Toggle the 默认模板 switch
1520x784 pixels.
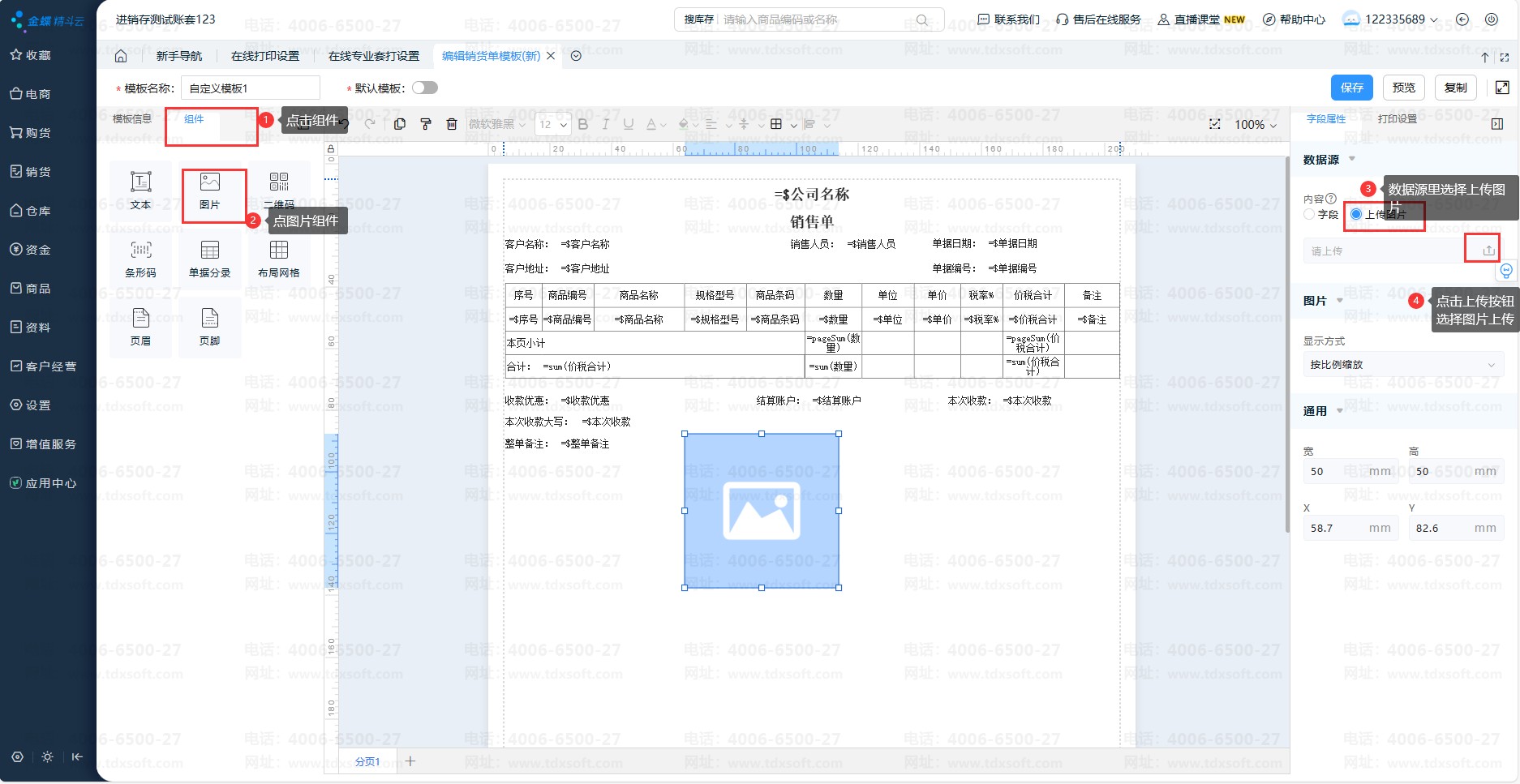pos(424,88)
